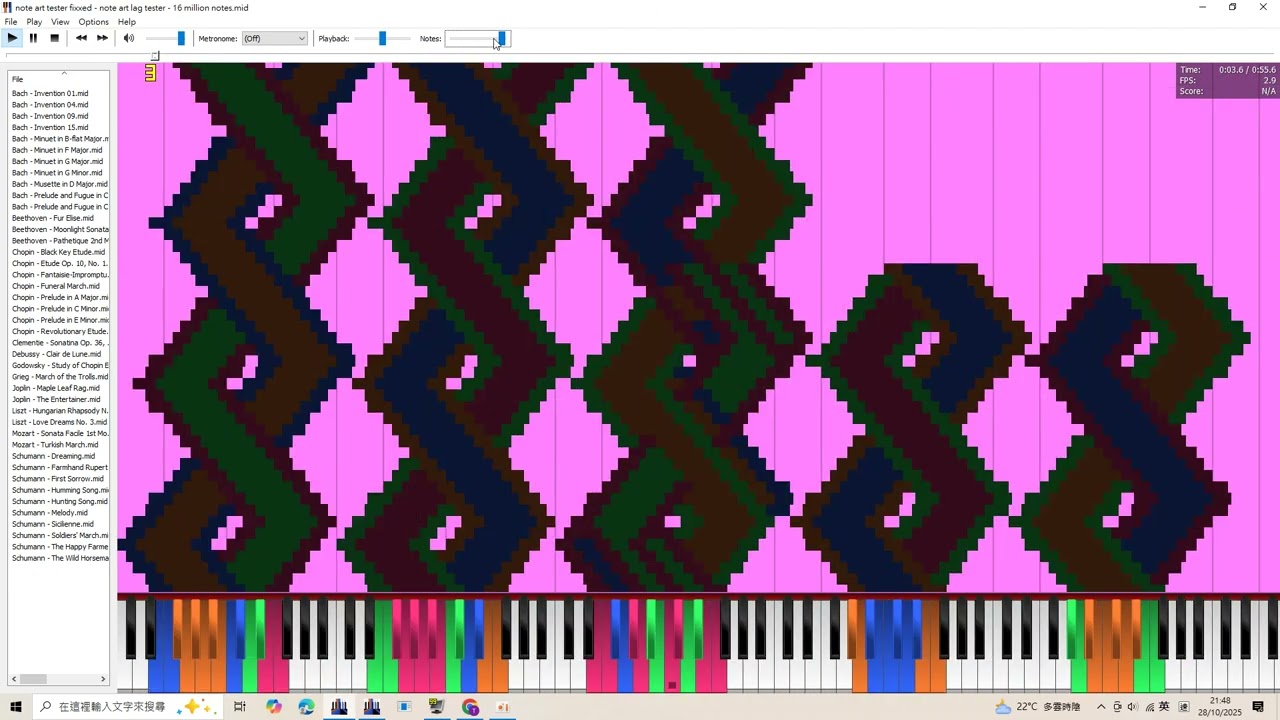Select Clementi - Sonatina Op. 36 file
This screenshot has width=1280, height=720.
(x=60, y=342)
